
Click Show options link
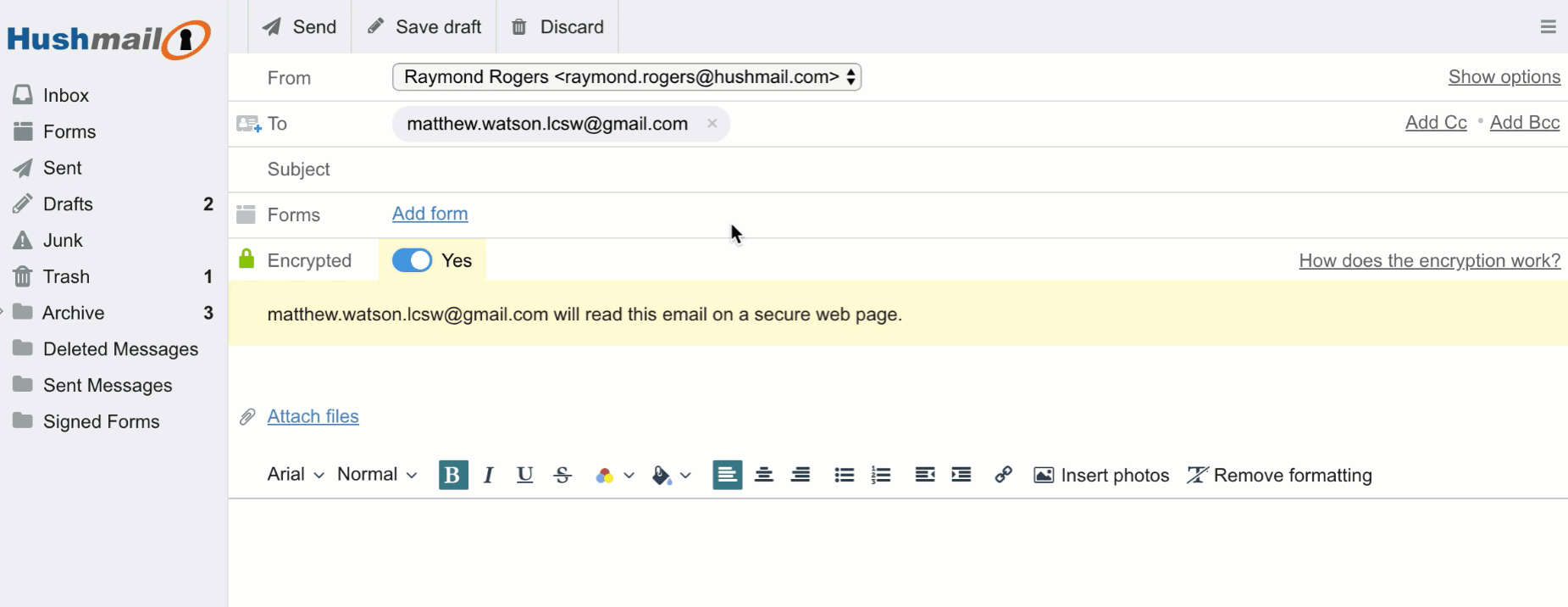pyautogui.click(x=1504, y=77)
